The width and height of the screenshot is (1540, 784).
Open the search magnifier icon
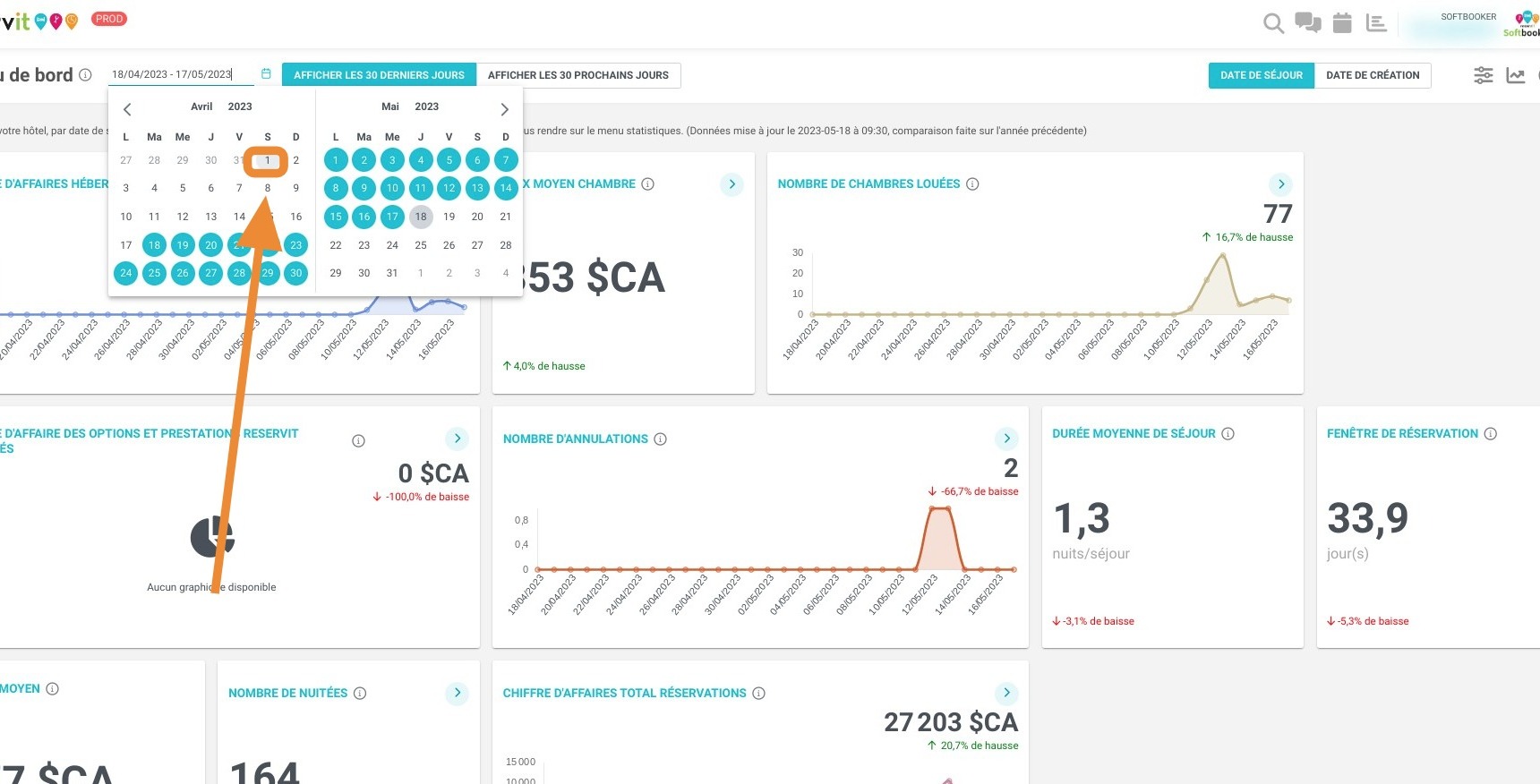coord(1273,23)
